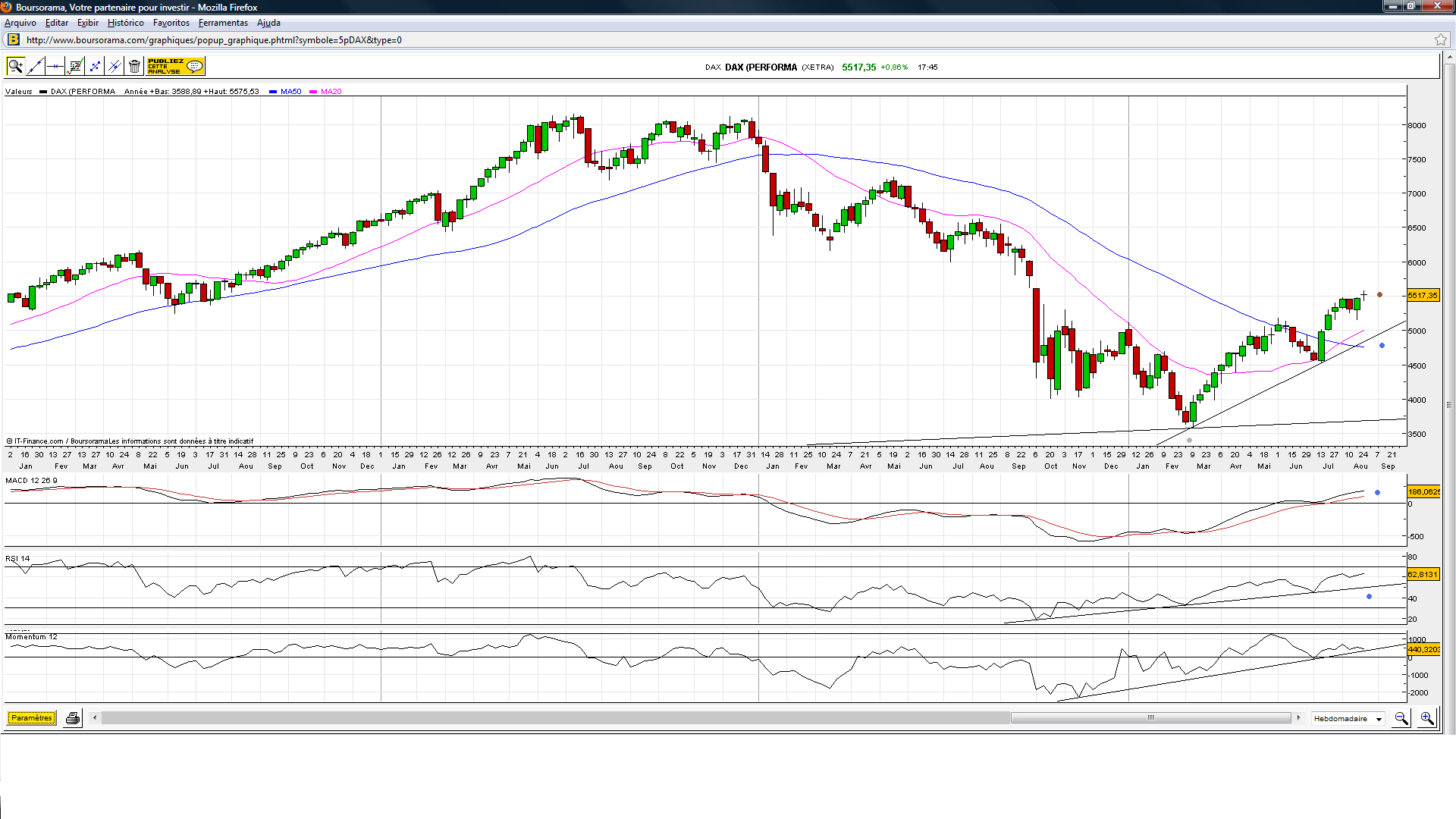The width and height of the screenshot is (1456, 819).
Task: Open the Ferramentas menu
Action: (x=223, y=23)
